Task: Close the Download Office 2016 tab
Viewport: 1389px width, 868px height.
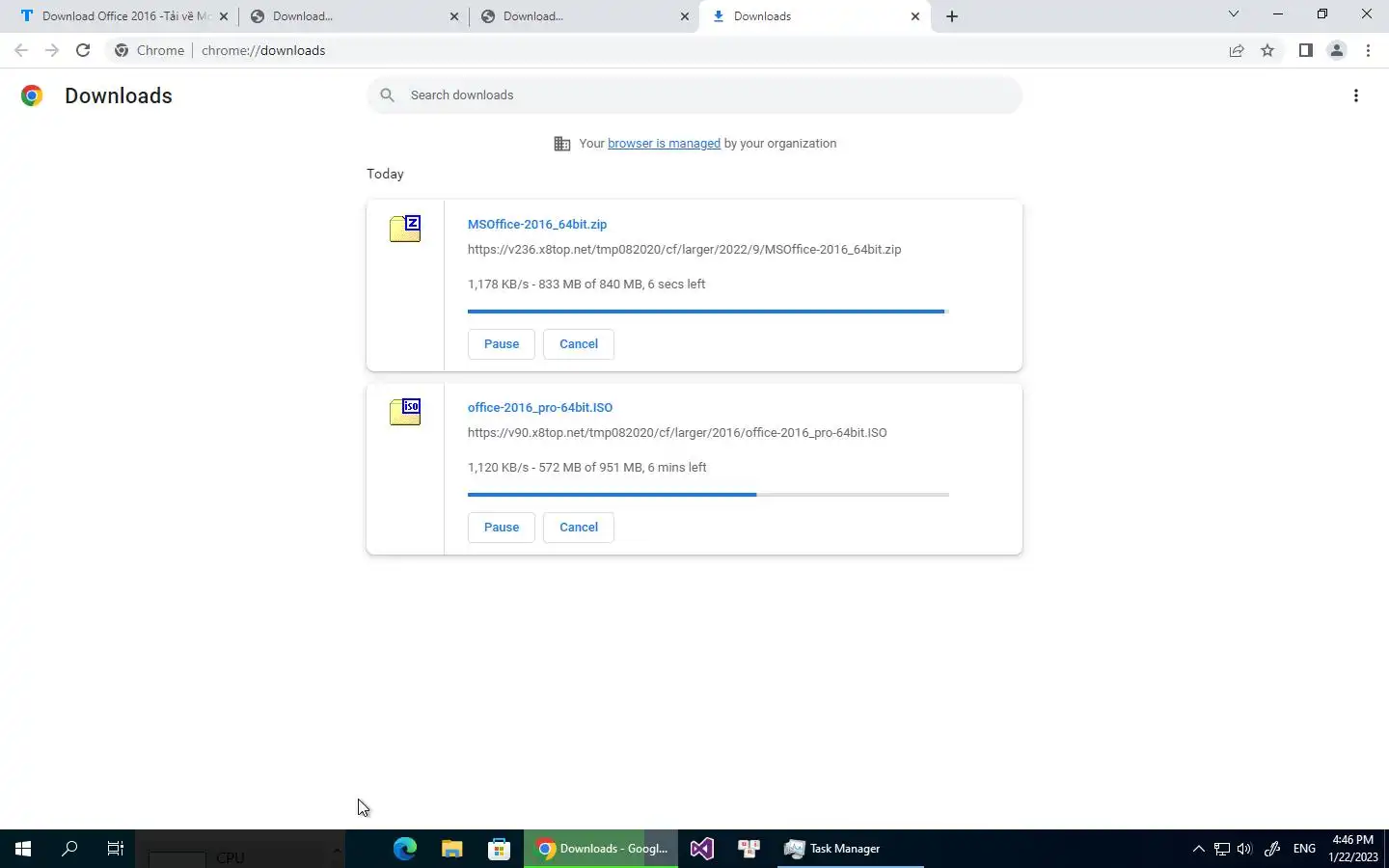Action: click(x=224, y=16)
